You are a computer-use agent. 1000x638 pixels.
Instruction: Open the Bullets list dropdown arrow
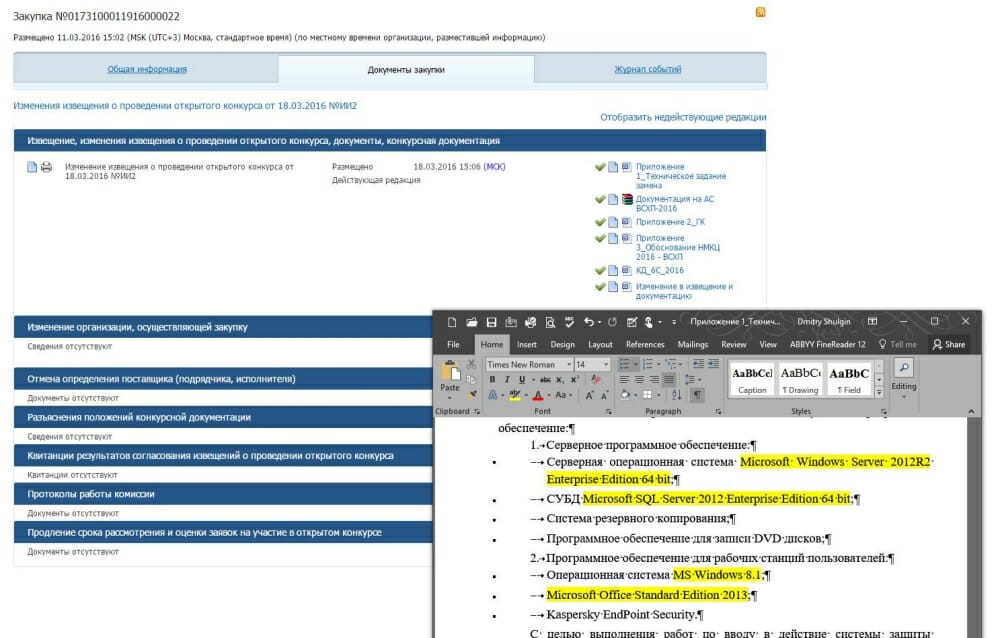(635, 364)
